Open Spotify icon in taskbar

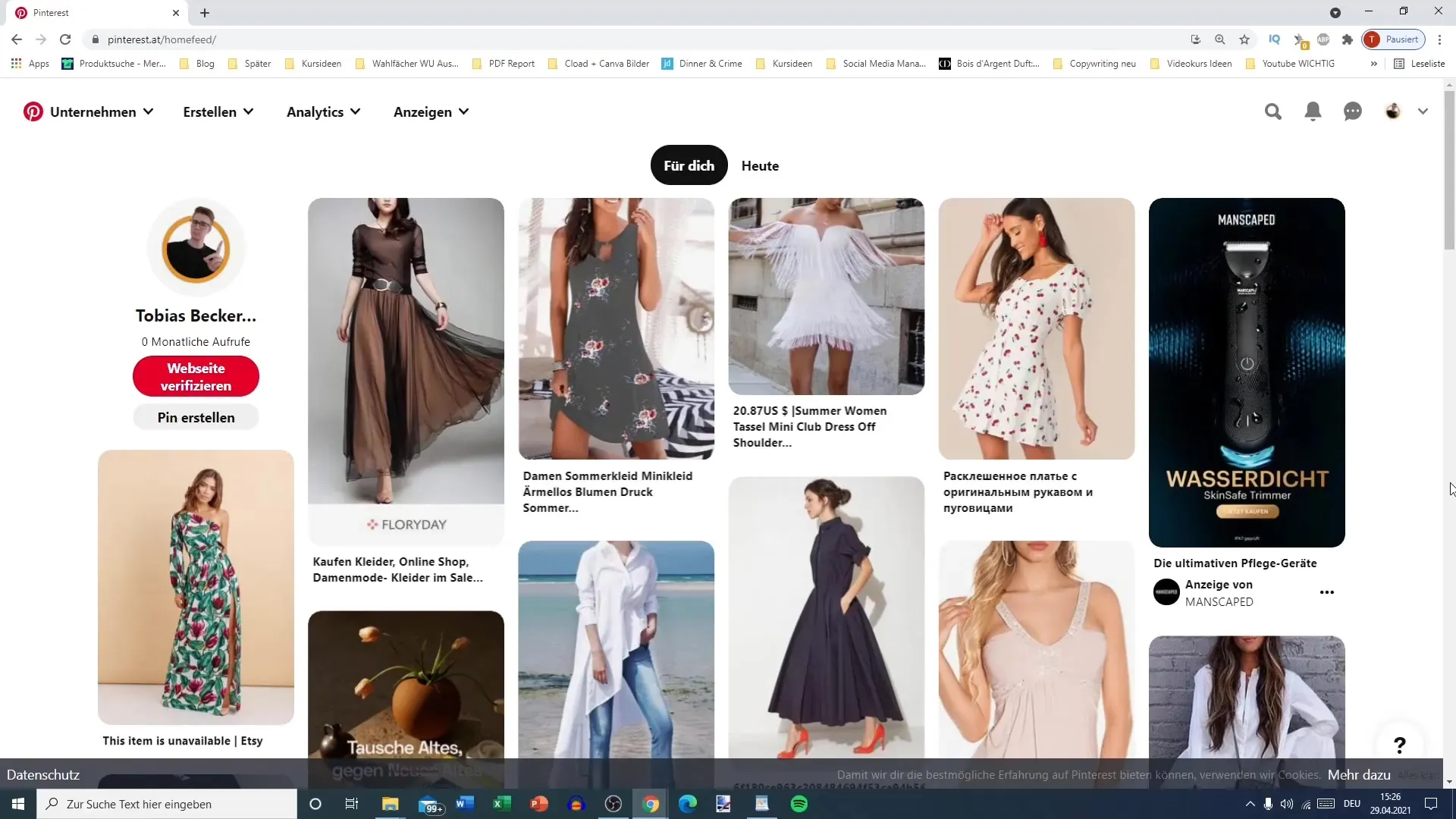coord(800,803)
